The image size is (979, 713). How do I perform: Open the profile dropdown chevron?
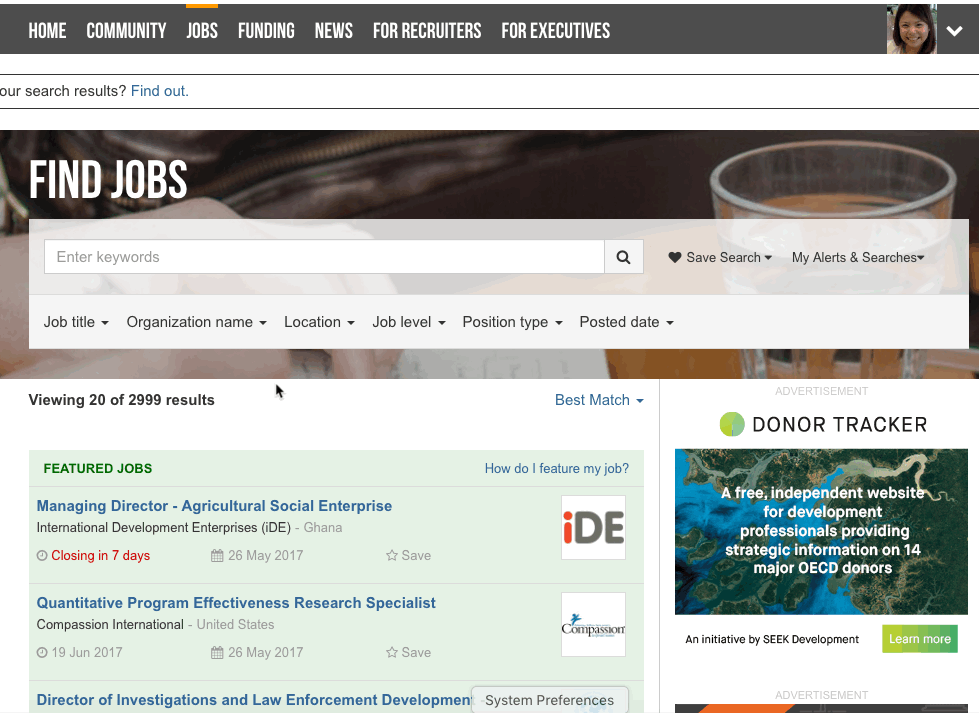954,31
